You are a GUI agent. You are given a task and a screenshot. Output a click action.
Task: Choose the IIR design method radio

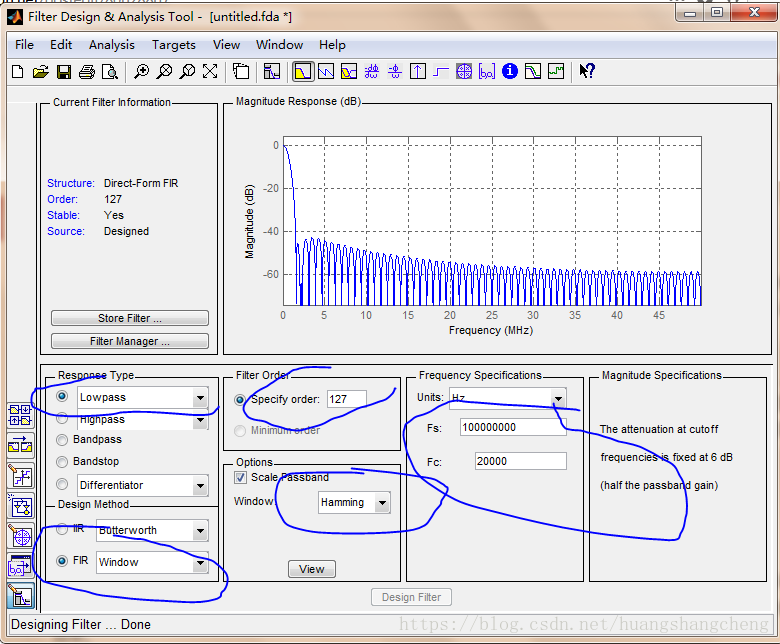[x=62, y=529]
